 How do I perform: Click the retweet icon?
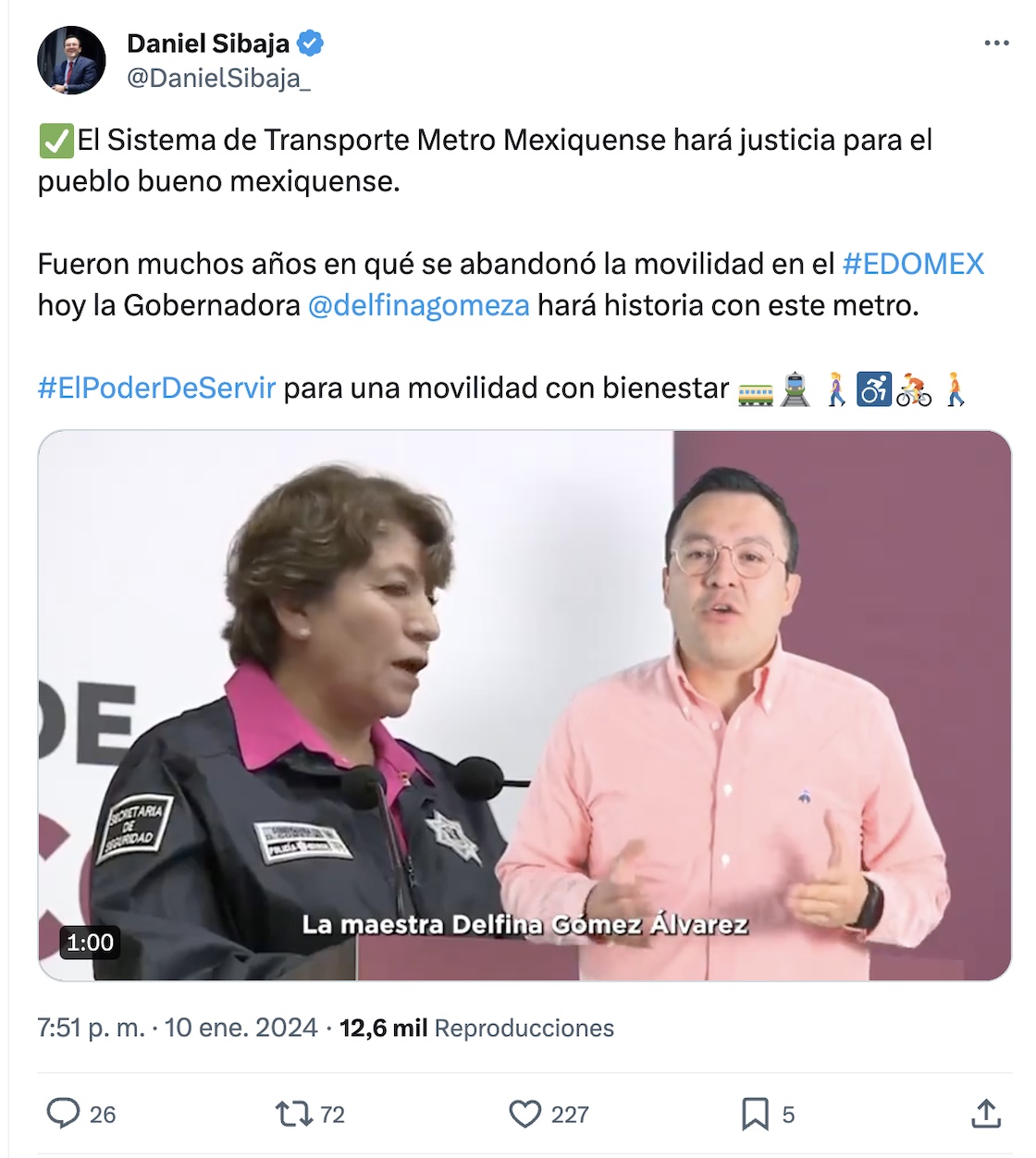294,1114
